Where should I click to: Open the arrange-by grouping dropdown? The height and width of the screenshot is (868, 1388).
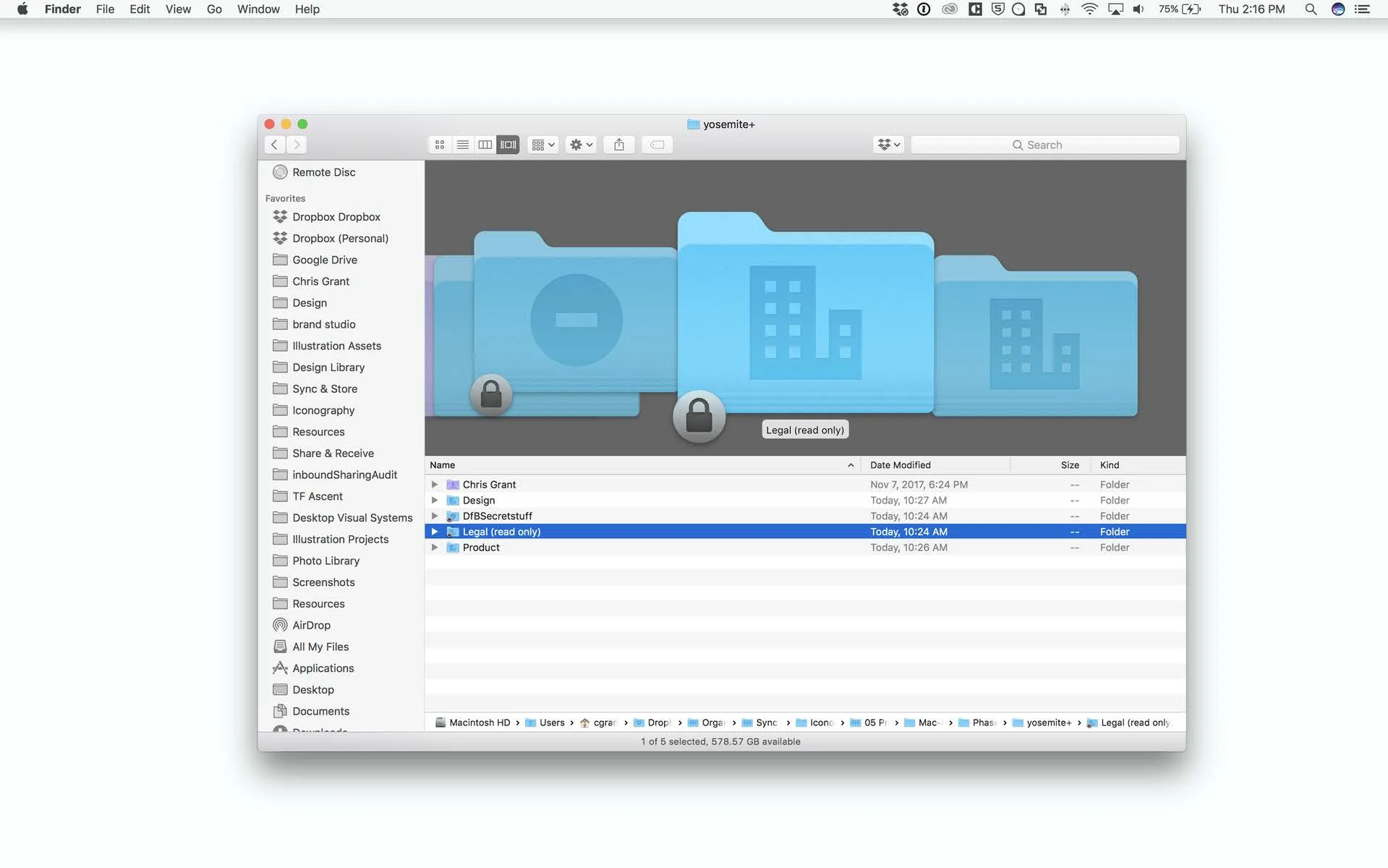(542, 145)
